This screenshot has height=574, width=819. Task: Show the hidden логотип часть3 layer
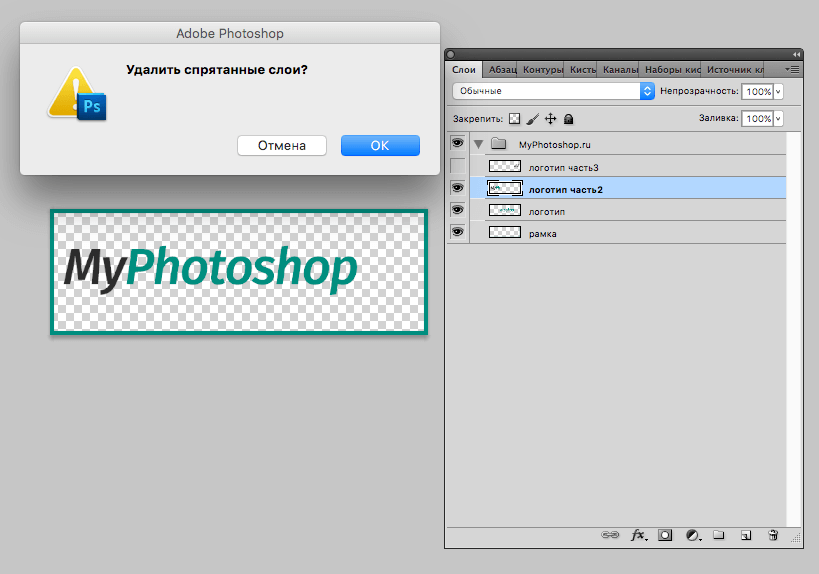click(x=458, y=166)
